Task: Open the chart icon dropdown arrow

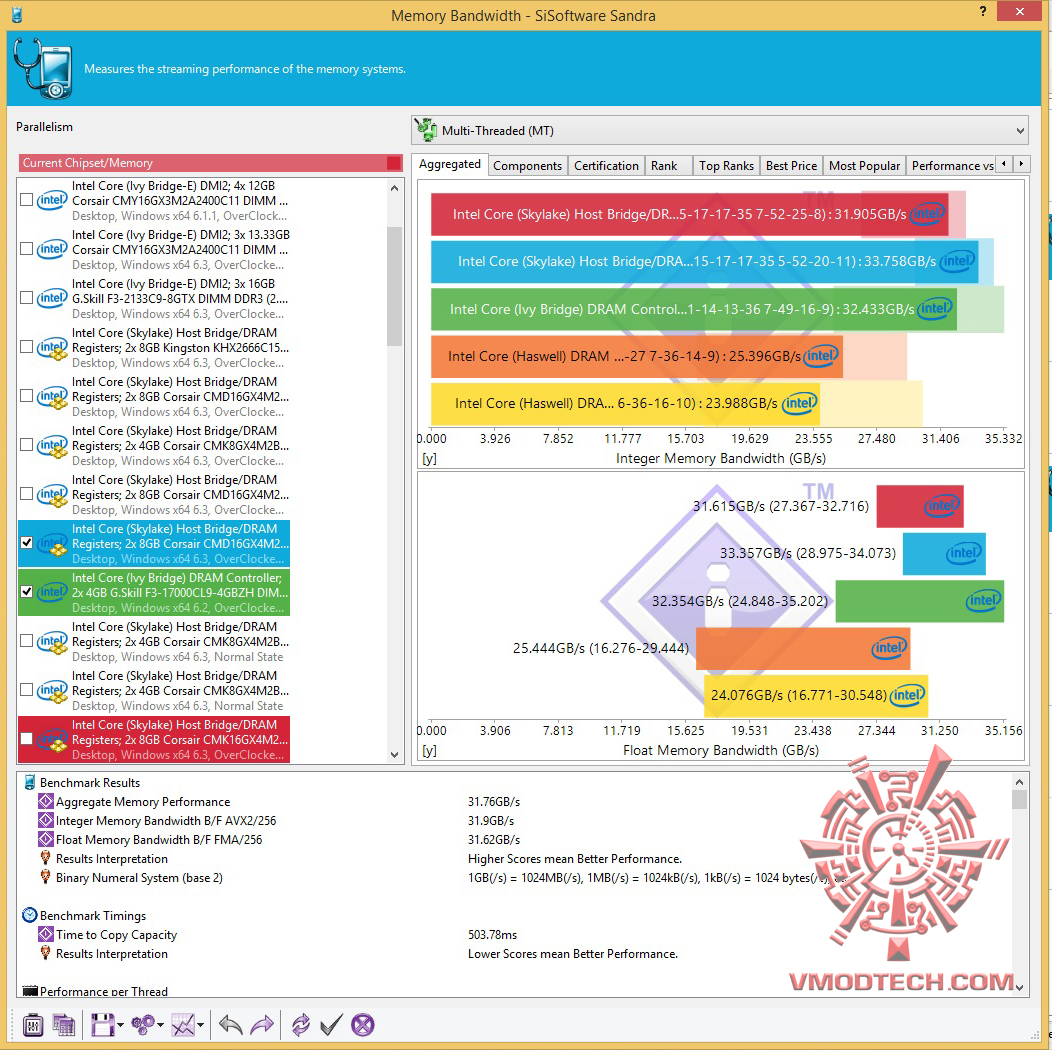Action: coord(201,1025)
